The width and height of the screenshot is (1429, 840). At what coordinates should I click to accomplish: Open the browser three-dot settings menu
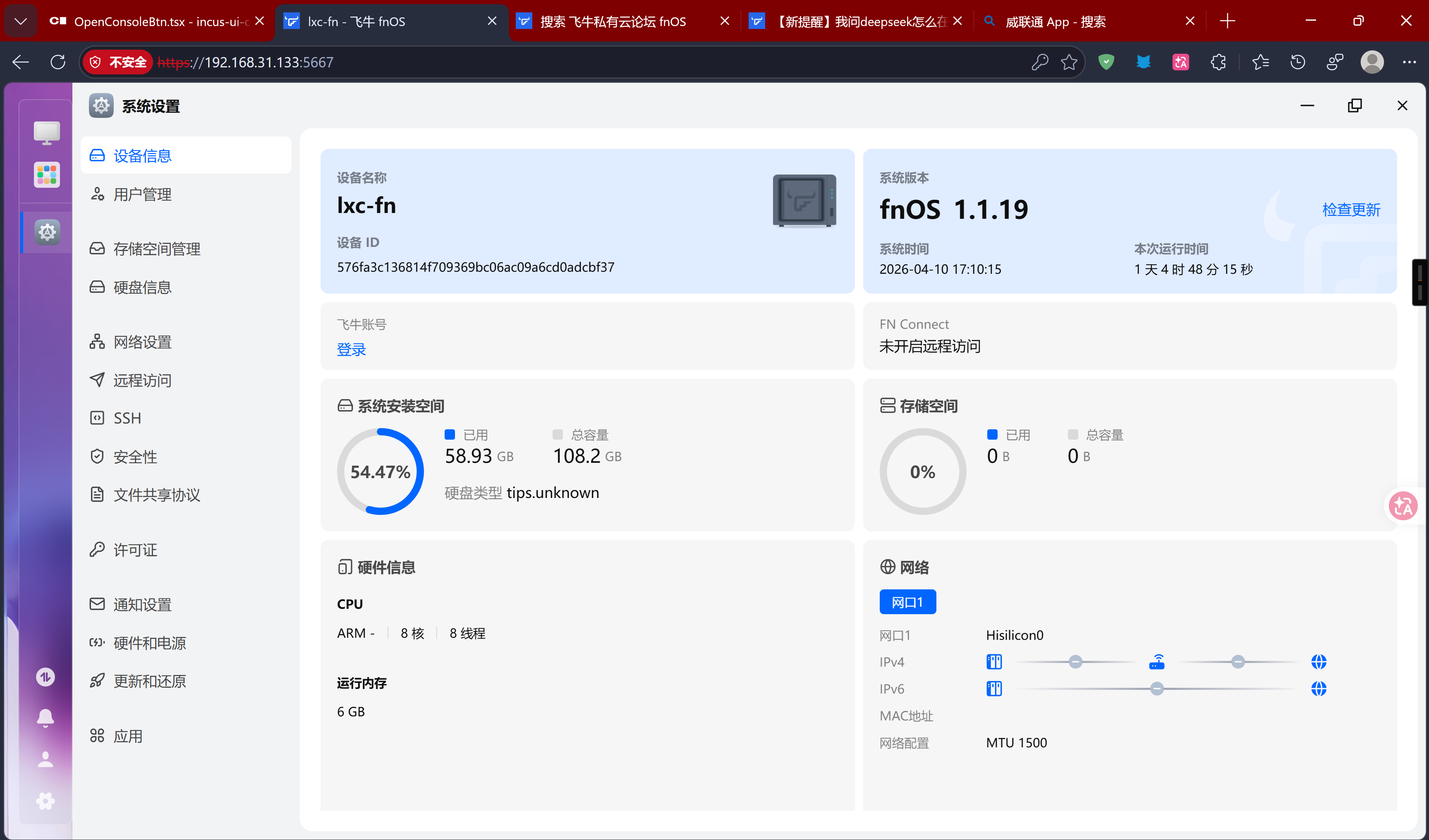1409,62
